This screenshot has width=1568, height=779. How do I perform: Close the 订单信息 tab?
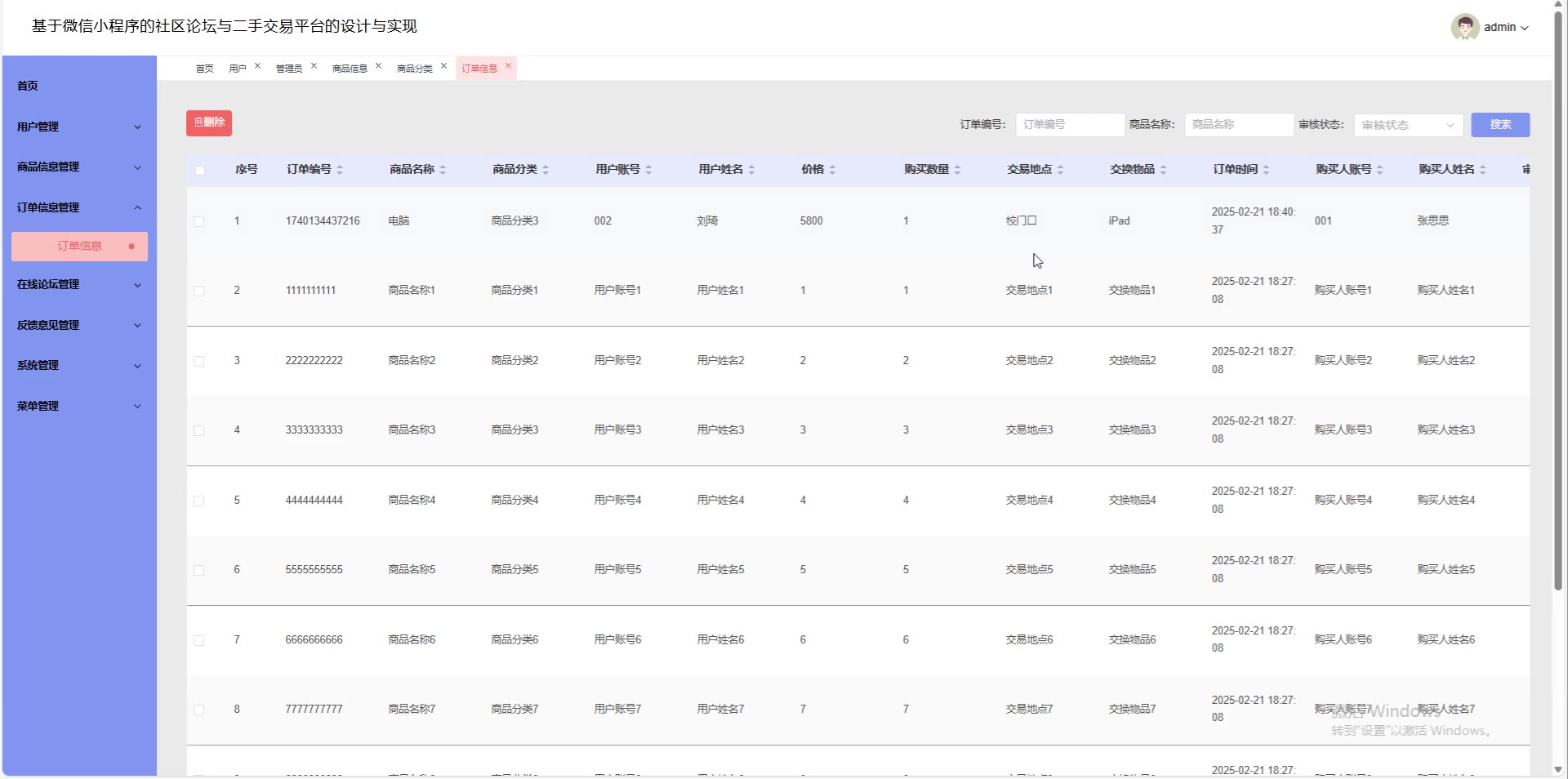[508, 66]
